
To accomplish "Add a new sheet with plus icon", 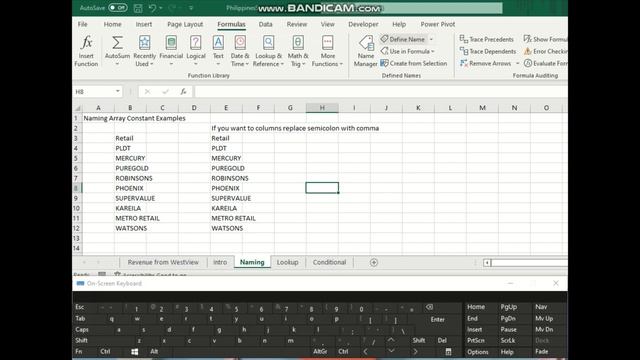I will click(373, 262).
